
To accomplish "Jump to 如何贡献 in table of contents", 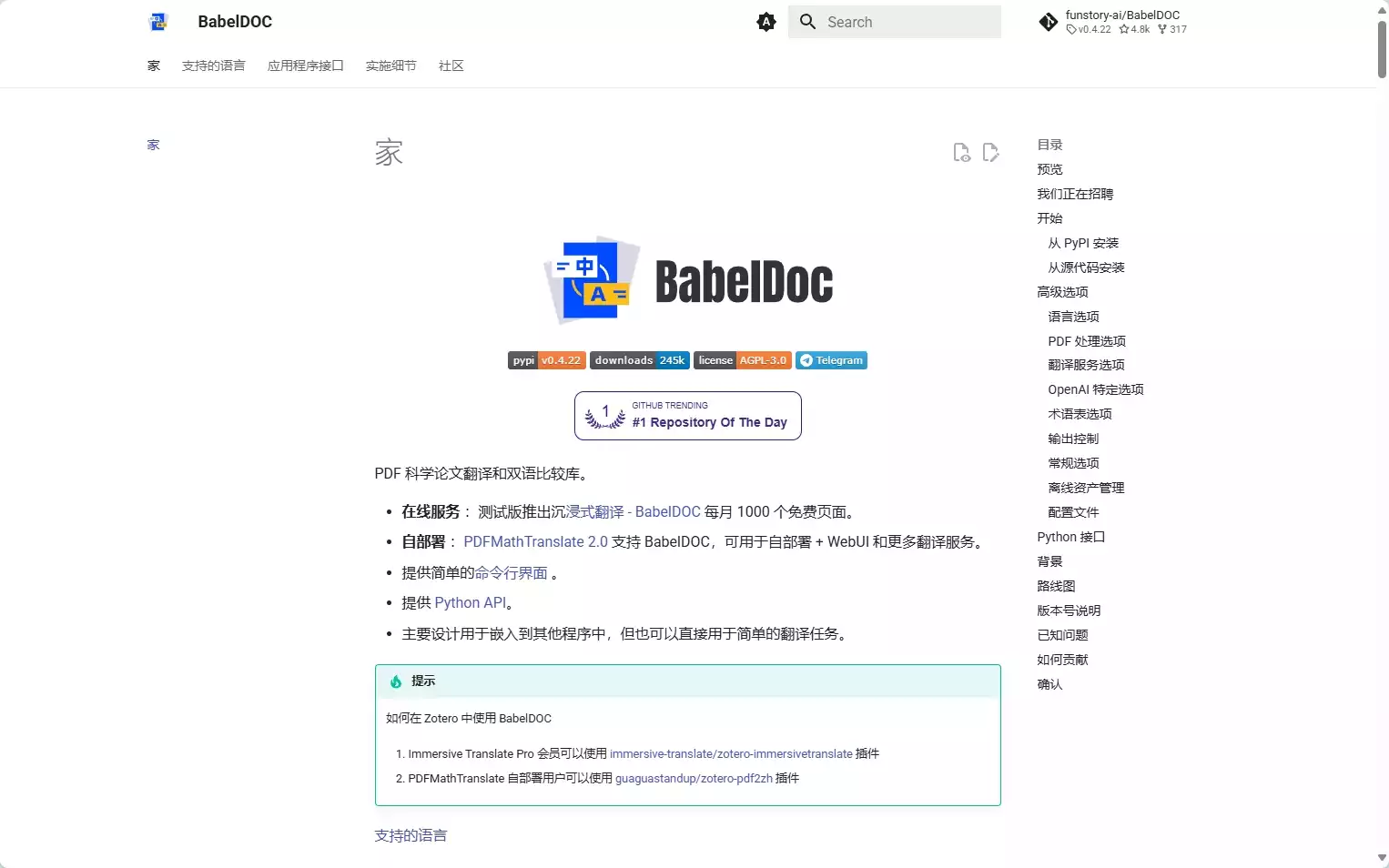I will click(x=1062, y=660).
